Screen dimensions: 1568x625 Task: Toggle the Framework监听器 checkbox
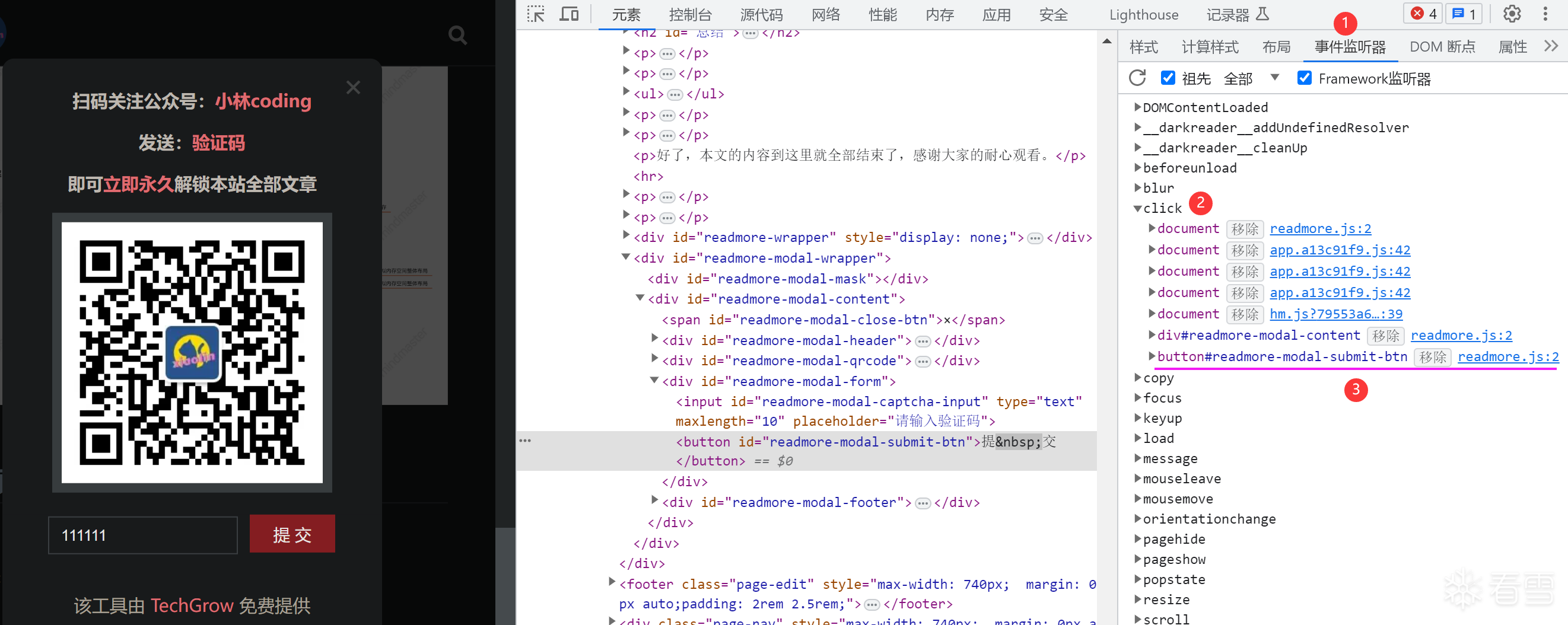(x=1304, y=78)
